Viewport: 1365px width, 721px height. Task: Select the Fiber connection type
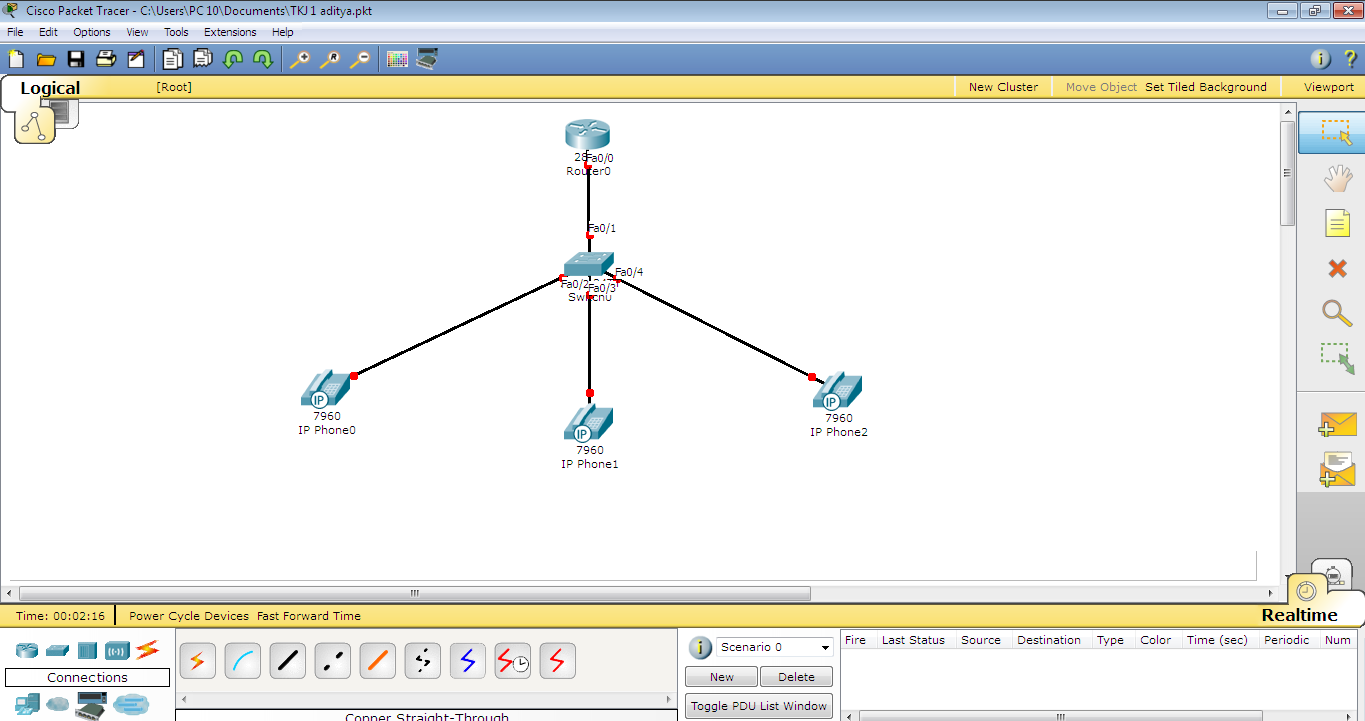(377, 660)
